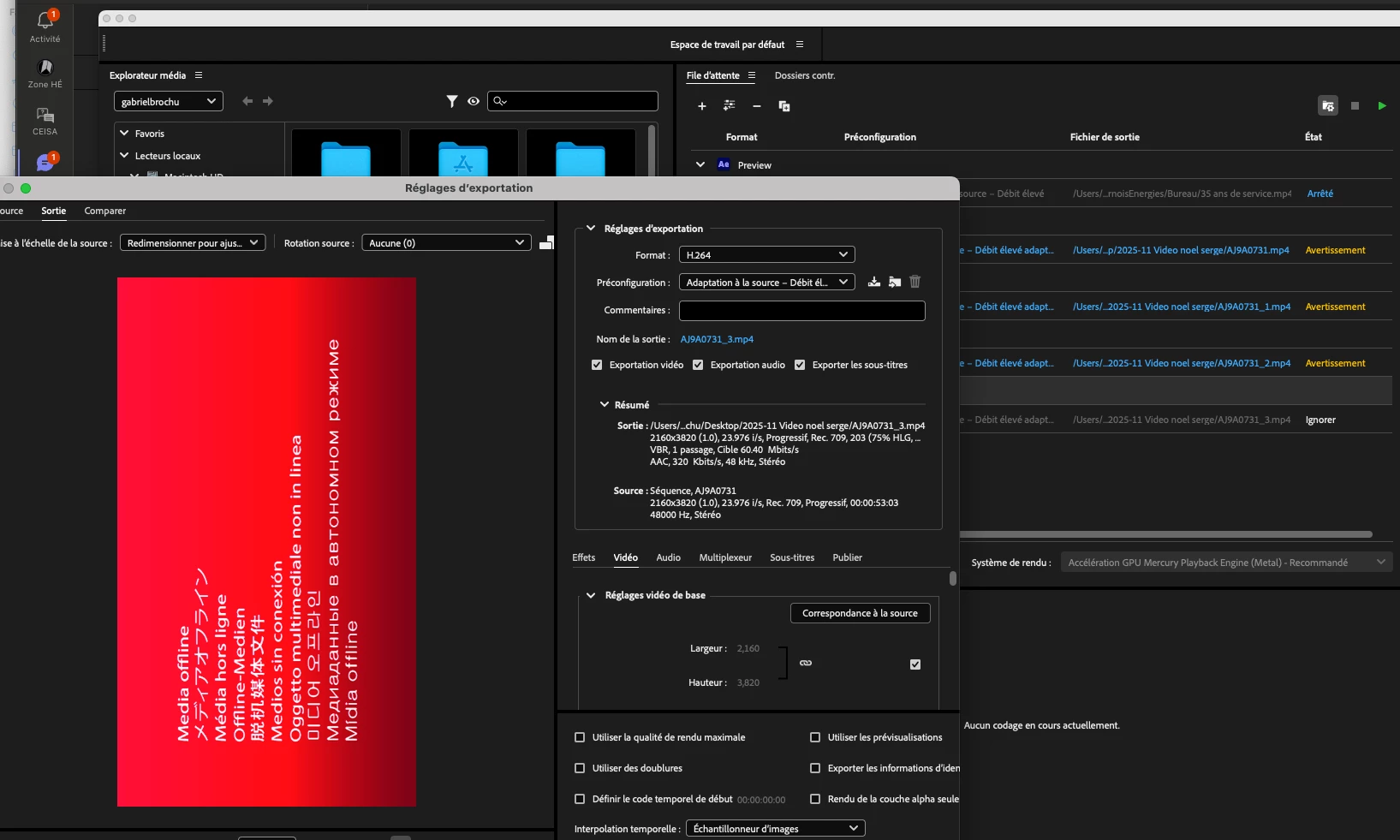Click the Commentaires text field
The width and height of the screenshot is (1400, 840).
pos(802,311)
